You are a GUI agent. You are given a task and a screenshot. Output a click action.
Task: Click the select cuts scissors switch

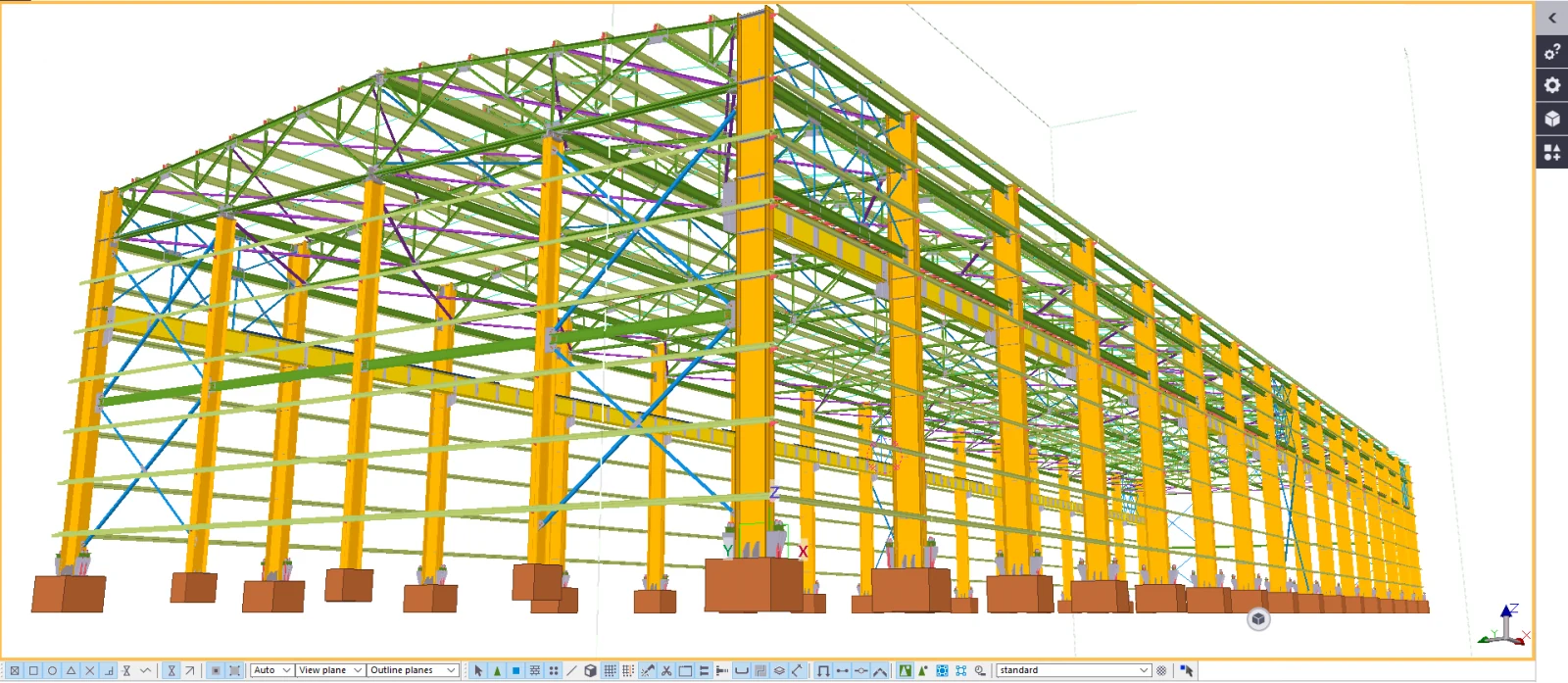click(x=666, y=670)
